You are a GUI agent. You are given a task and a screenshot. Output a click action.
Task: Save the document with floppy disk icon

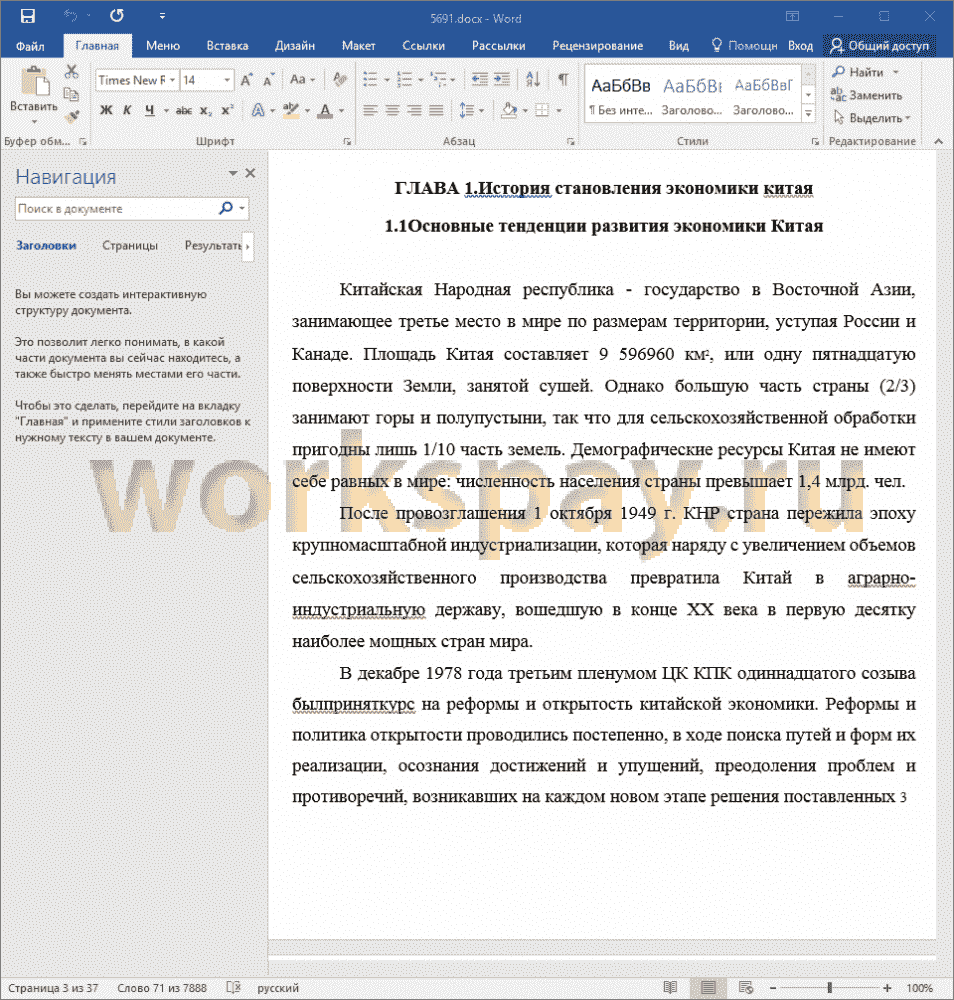[x=27, y=16]
